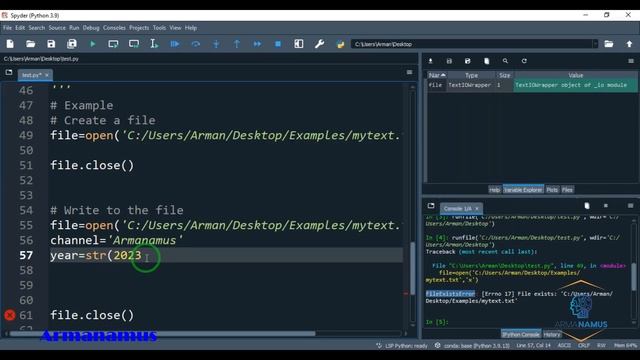Run cell and advance icon
Viewport: 640px width, 360px height.
(134, 44)
